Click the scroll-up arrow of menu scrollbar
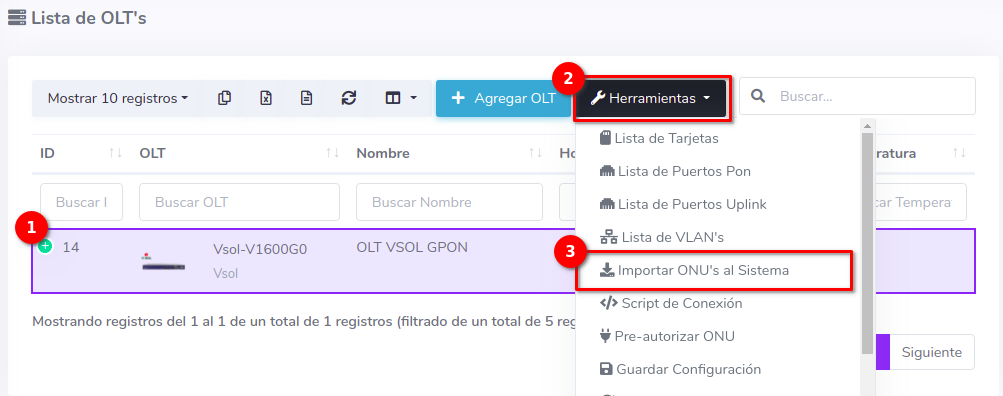1003x396 pixels. (x=867, y=125)
